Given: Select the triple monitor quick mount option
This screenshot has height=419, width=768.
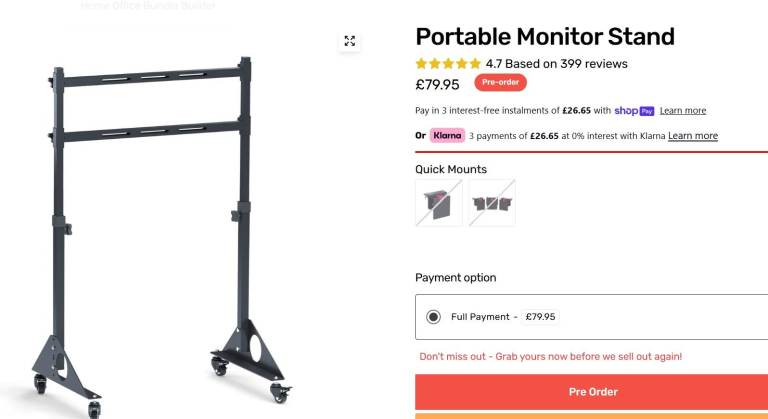Looking at the screenshot, I should tap(492, 203).
